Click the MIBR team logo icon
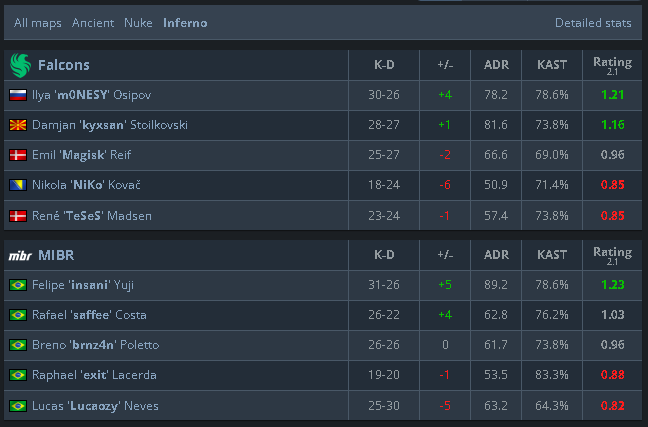The image size is (648, 427). tap(20, 256)
